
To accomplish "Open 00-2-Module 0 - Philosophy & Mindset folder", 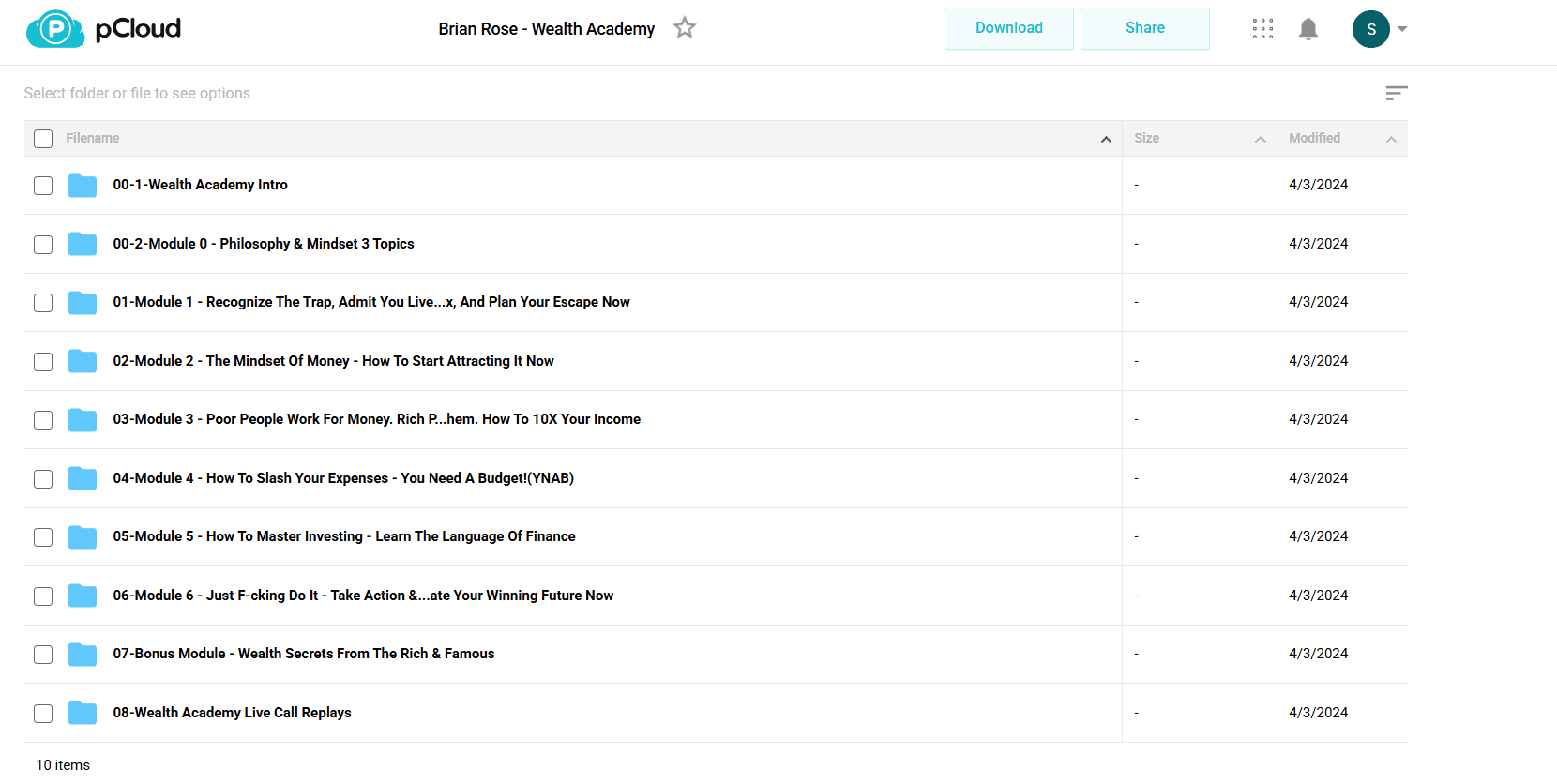I will point(264,244).
